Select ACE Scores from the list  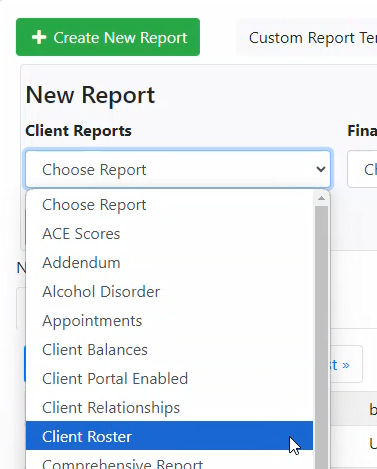tap(169, 234)
